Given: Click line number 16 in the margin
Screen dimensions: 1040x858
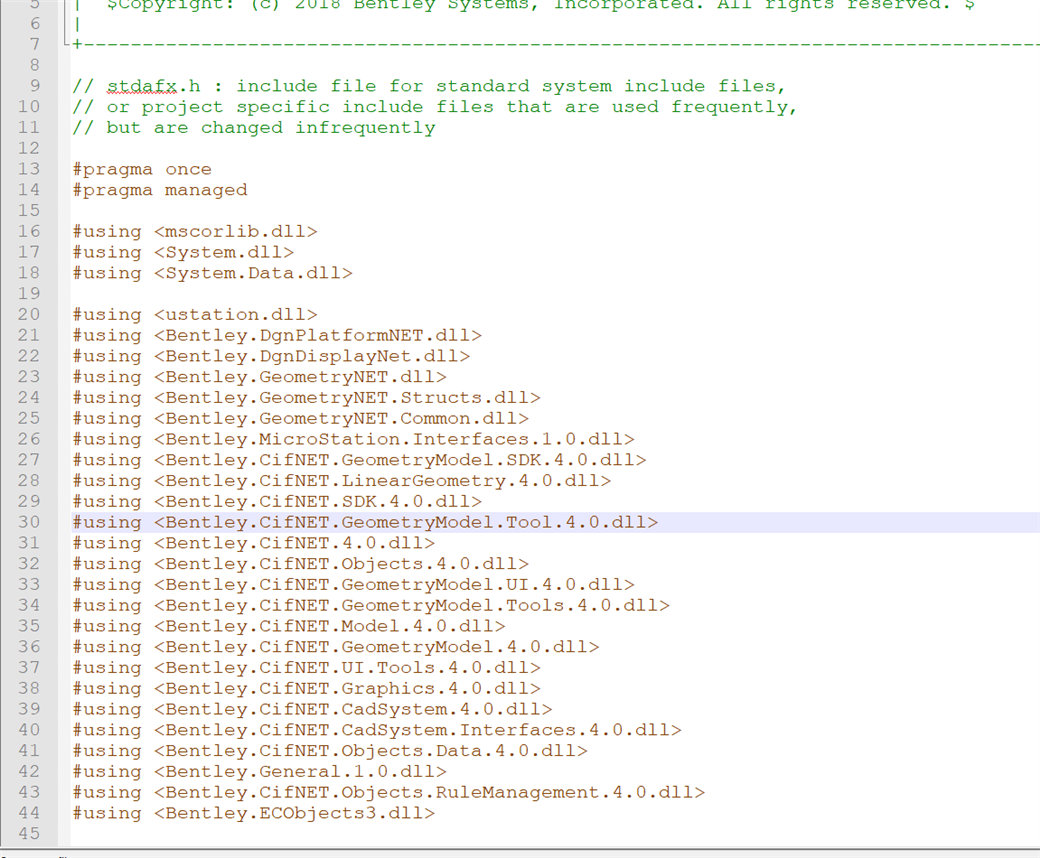Looking at the screenshot, I should (29, 231).
